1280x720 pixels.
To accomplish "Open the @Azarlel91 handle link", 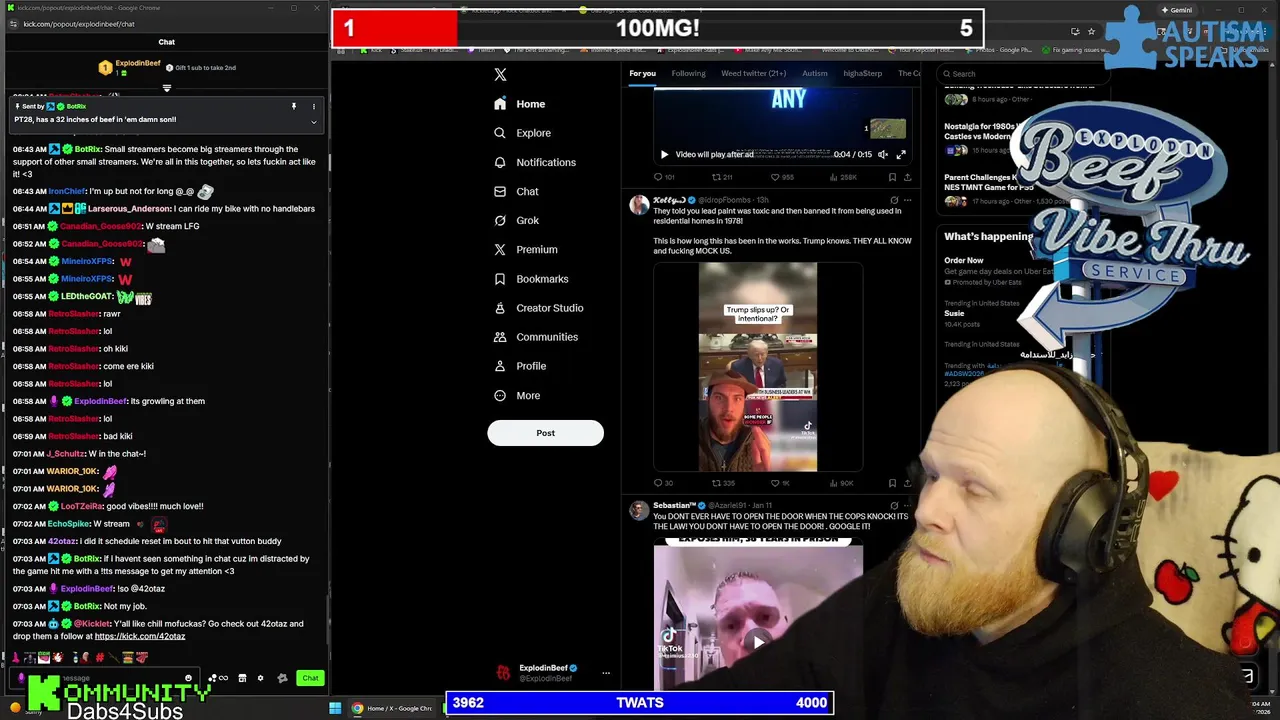I will tap(729, 506).
